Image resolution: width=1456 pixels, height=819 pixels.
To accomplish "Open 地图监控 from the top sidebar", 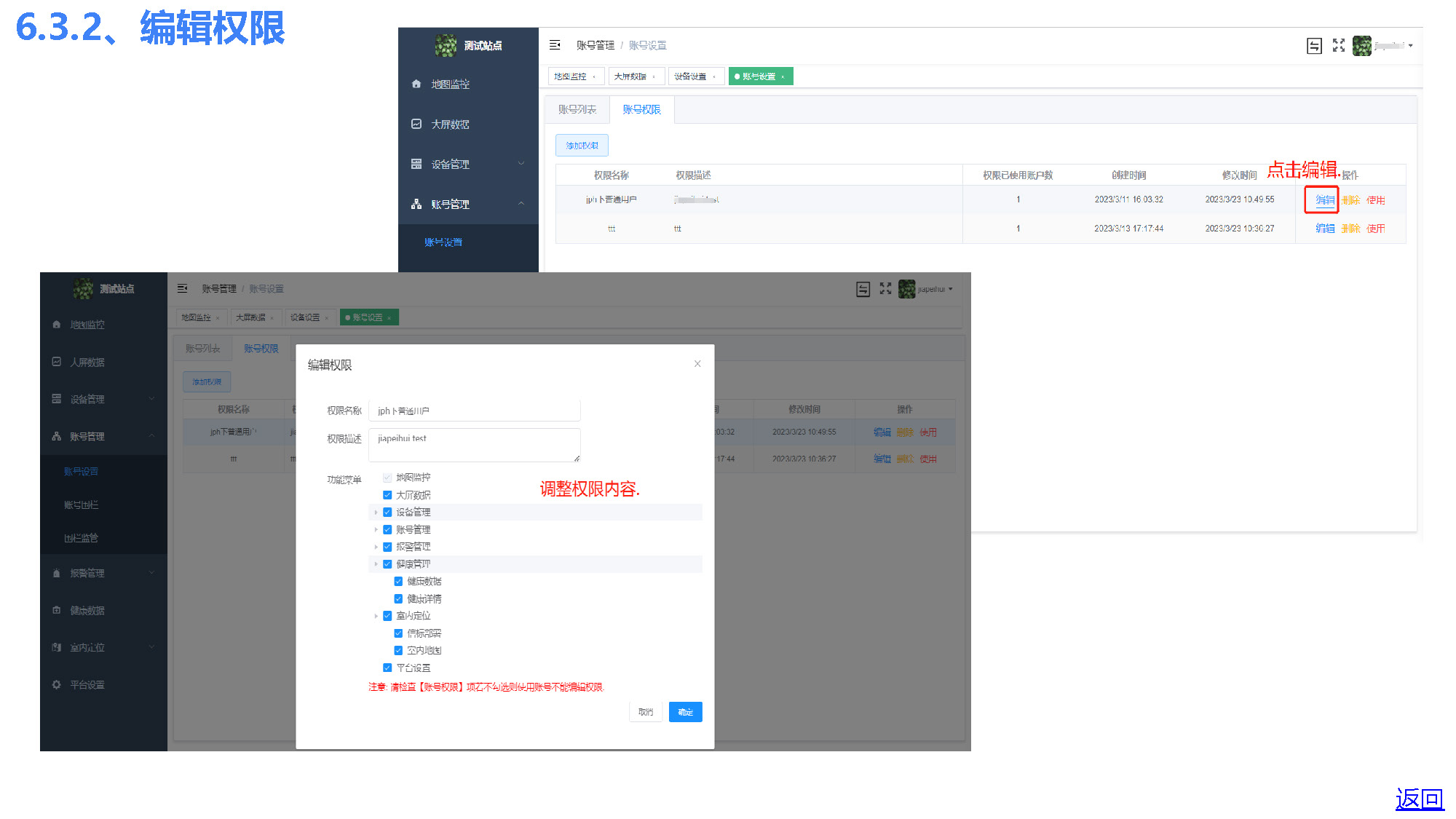I will click(450, 84).
